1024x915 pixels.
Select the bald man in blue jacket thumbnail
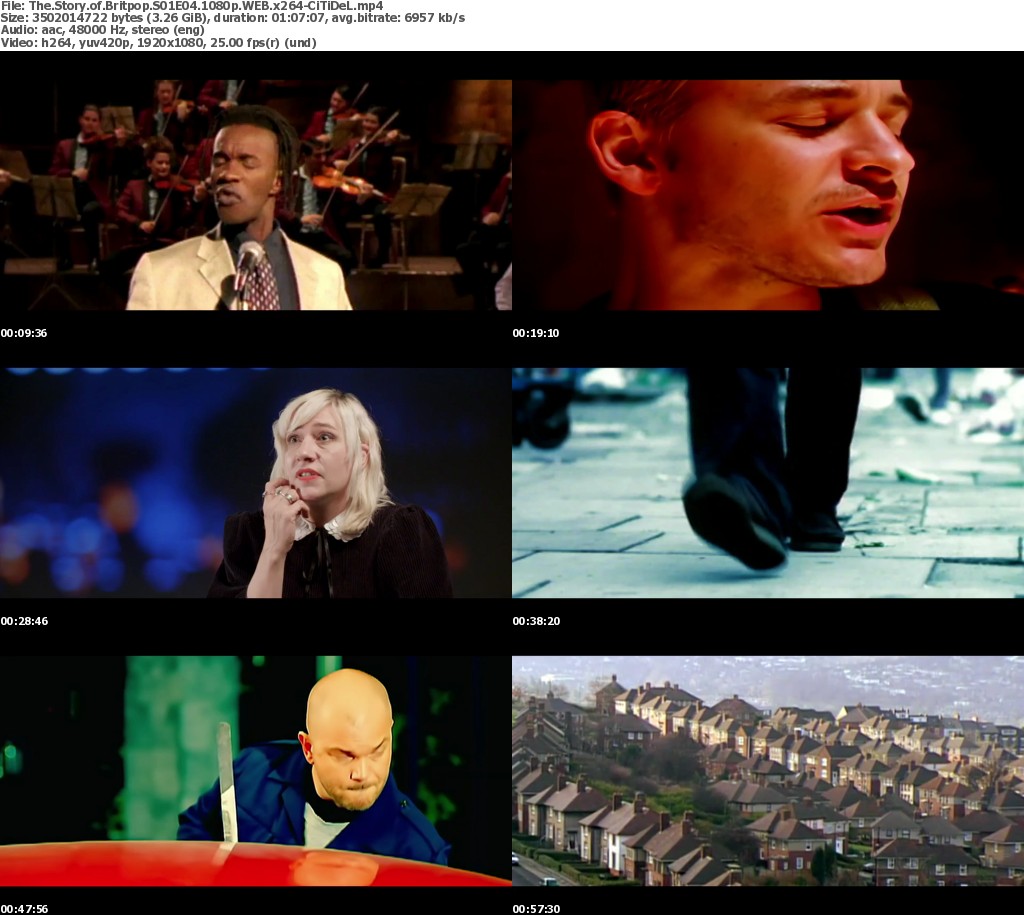click(x=255, y=771)
